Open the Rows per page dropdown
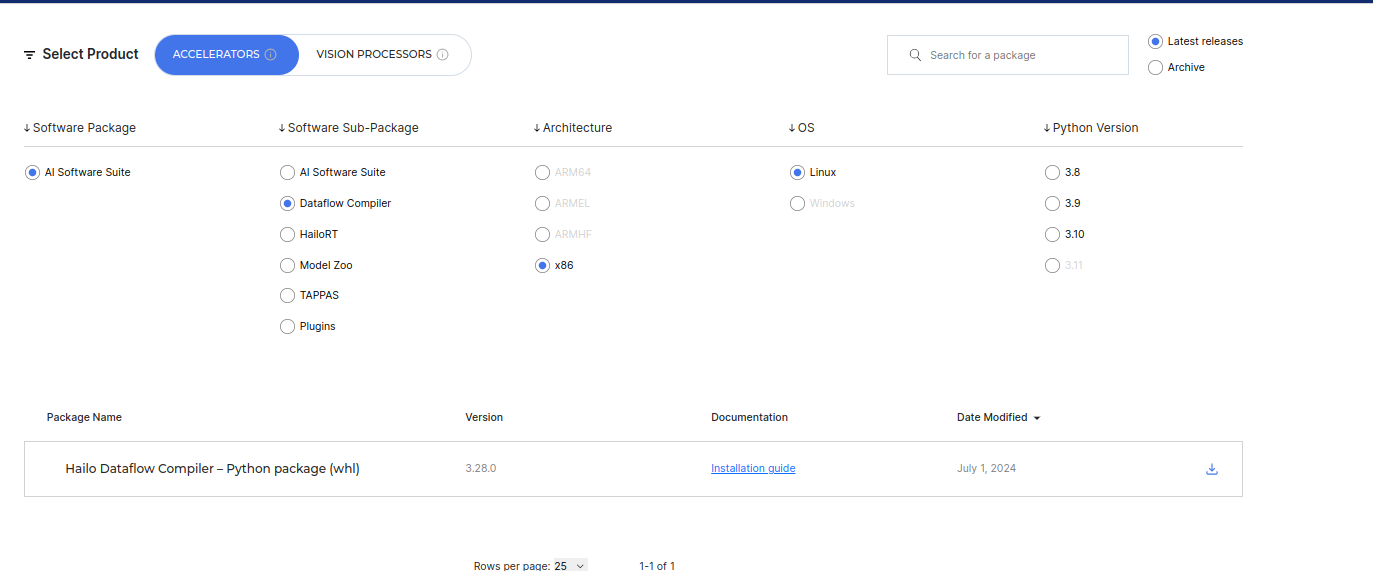 (570, 565)
